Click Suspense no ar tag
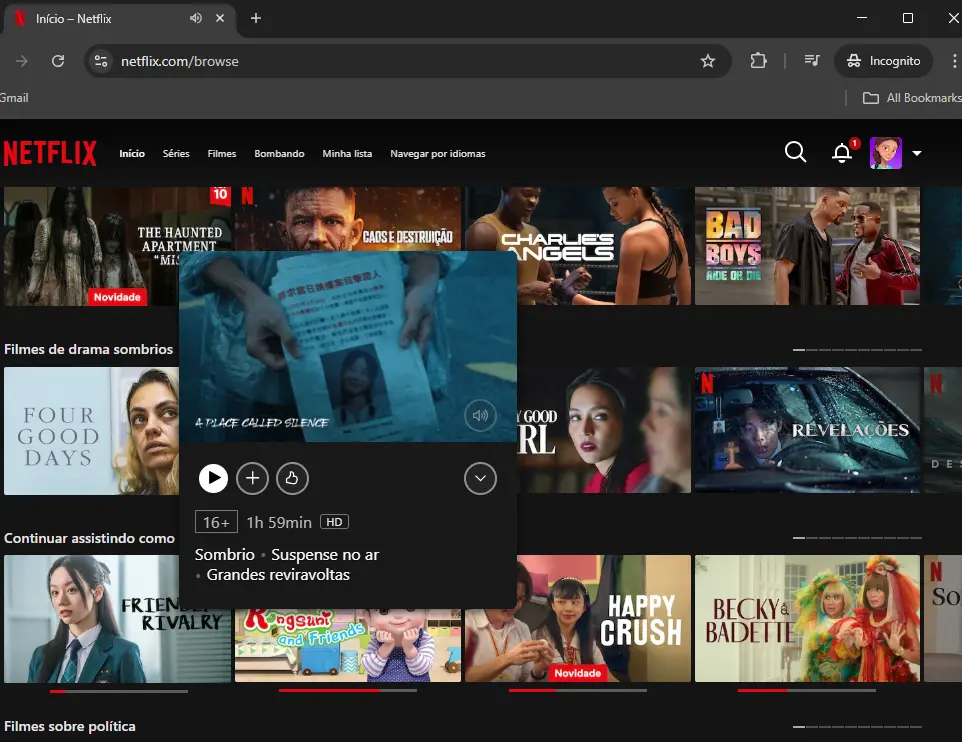This screenshot has height=742, width=962. pyautogui.click(x=325, y=555)
